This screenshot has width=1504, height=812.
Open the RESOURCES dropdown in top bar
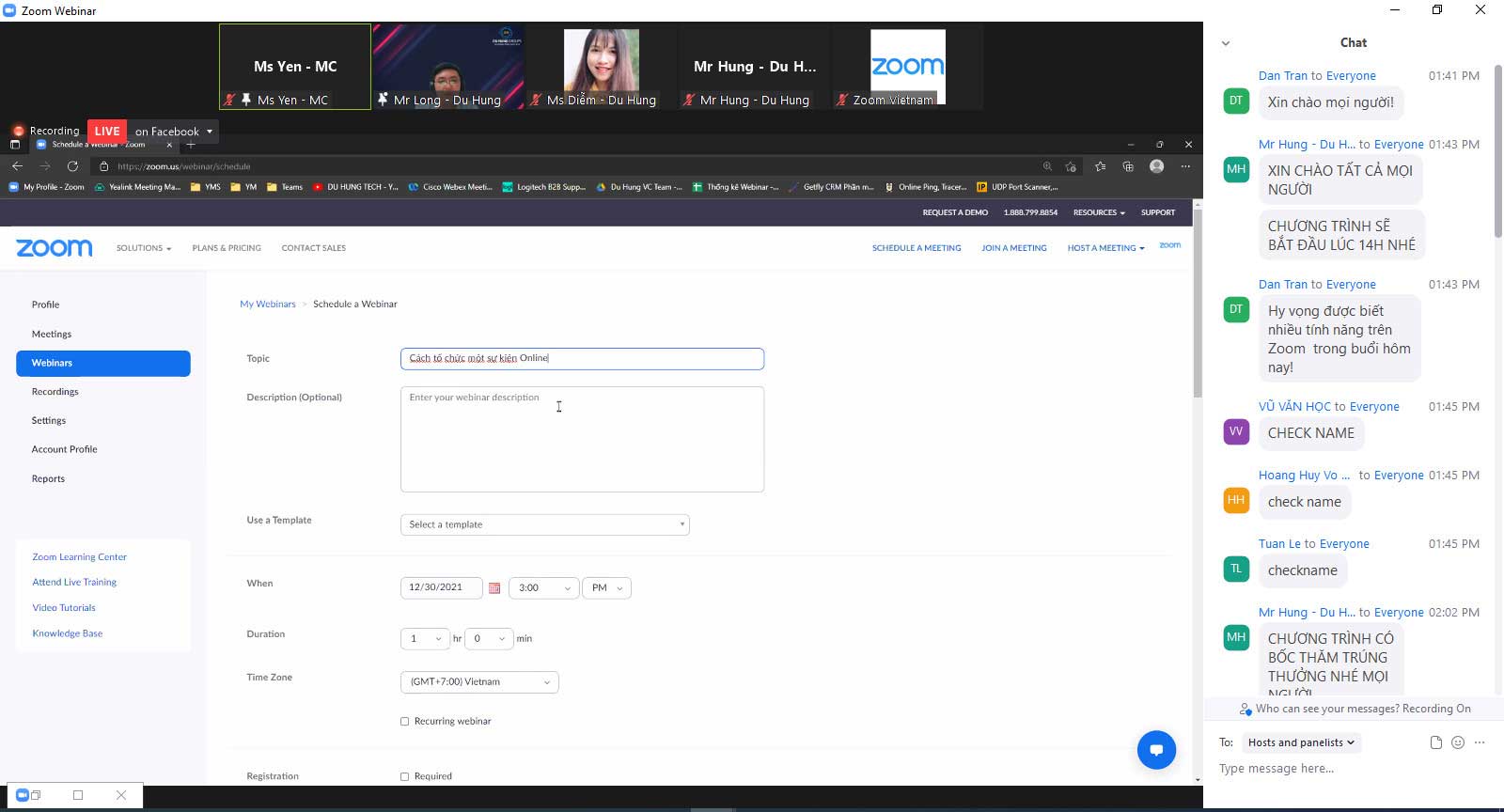pyautogui.click(x=1099, y=212)
